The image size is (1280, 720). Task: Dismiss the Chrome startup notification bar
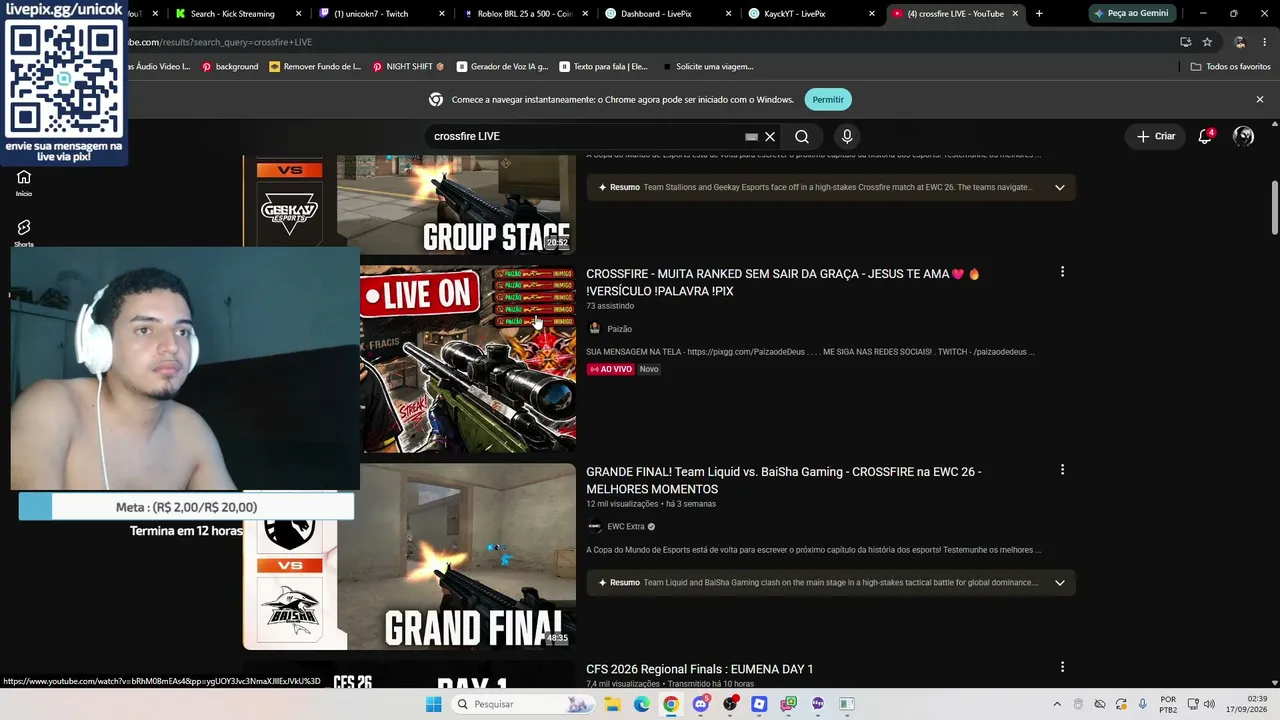1260,99
